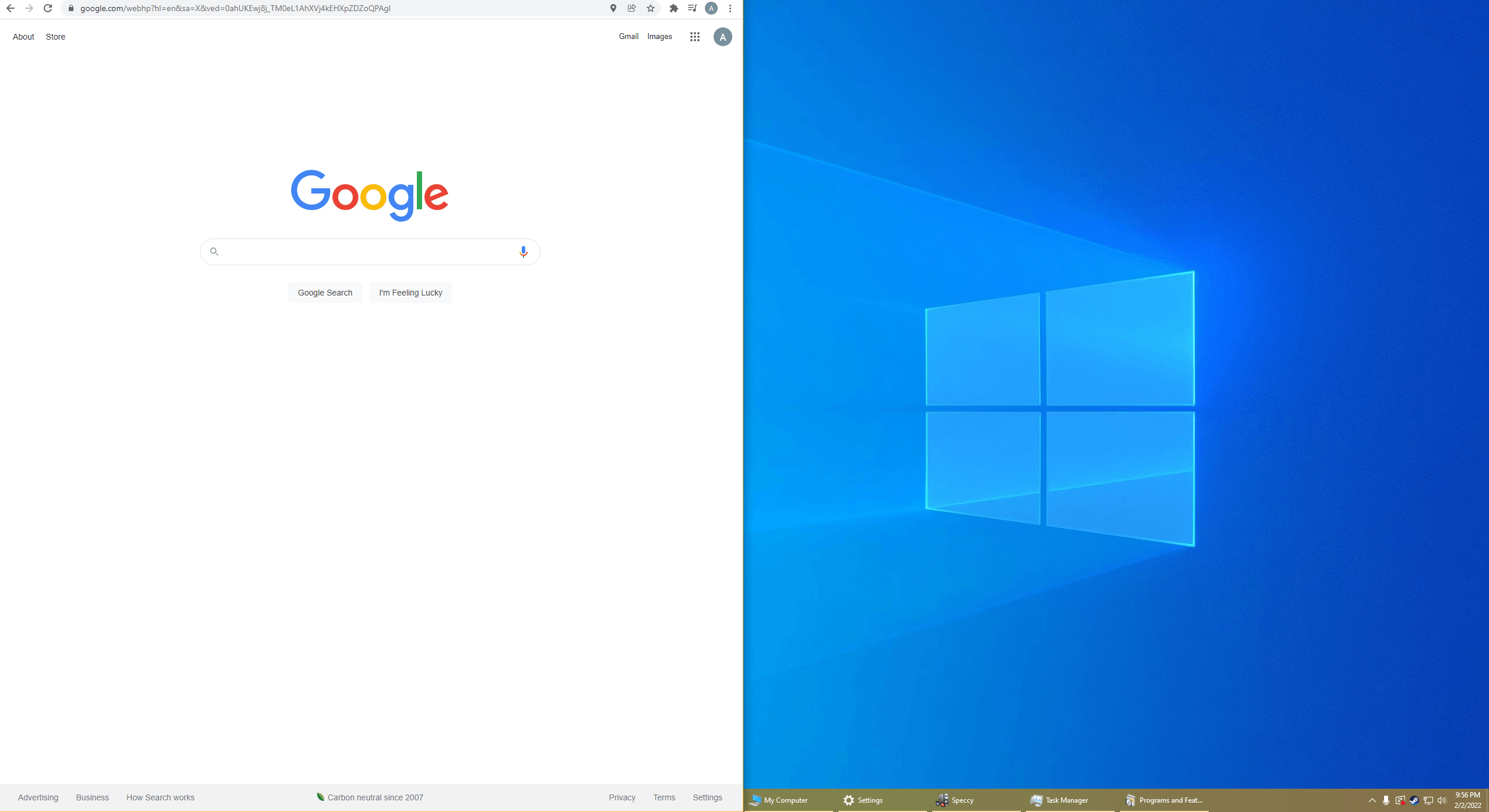Click the share page icon
This screenshot has height=812, width=1489.
click(x=631, y=8)
